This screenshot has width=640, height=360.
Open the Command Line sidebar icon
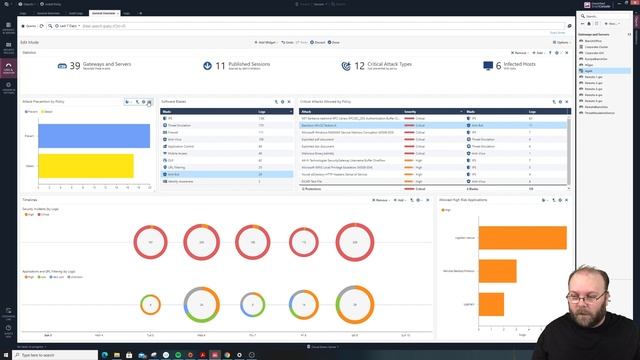pos(9,313)
